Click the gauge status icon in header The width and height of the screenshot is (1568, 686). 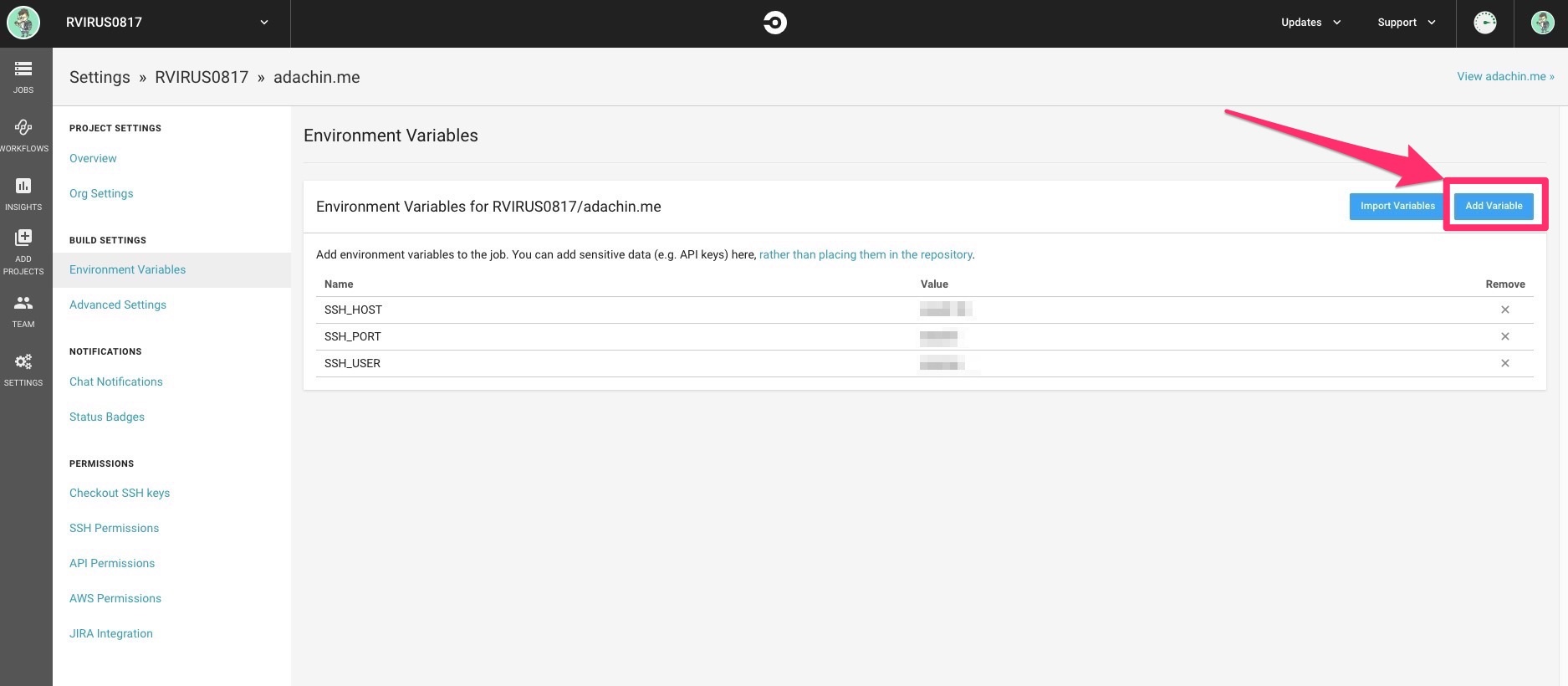pos(1484,23)
